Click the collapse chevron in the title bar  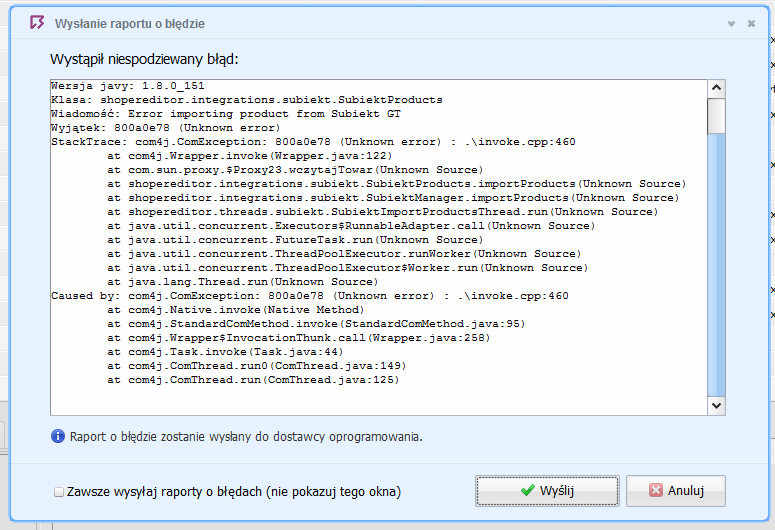click(x=732, y=24)
